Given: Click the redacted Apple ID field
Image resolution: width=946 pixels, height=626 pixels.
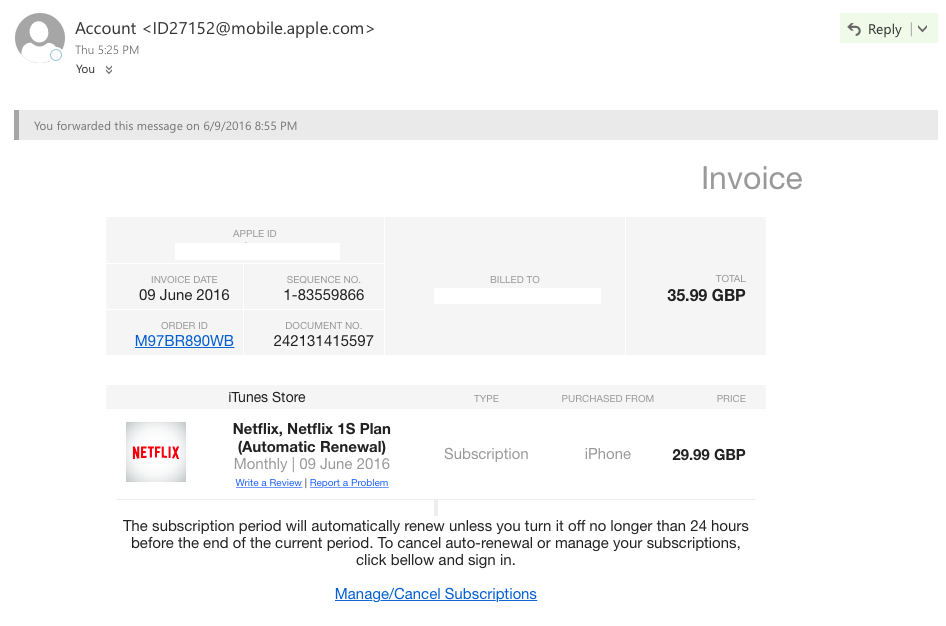Looking at the screenshot, I should [x=257, y=251].
